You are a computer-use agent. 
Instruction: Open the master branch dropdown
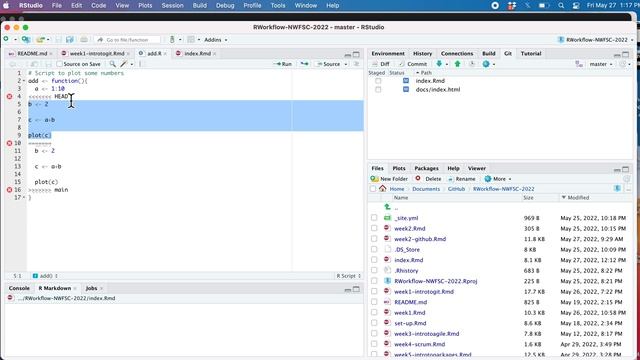601,64
